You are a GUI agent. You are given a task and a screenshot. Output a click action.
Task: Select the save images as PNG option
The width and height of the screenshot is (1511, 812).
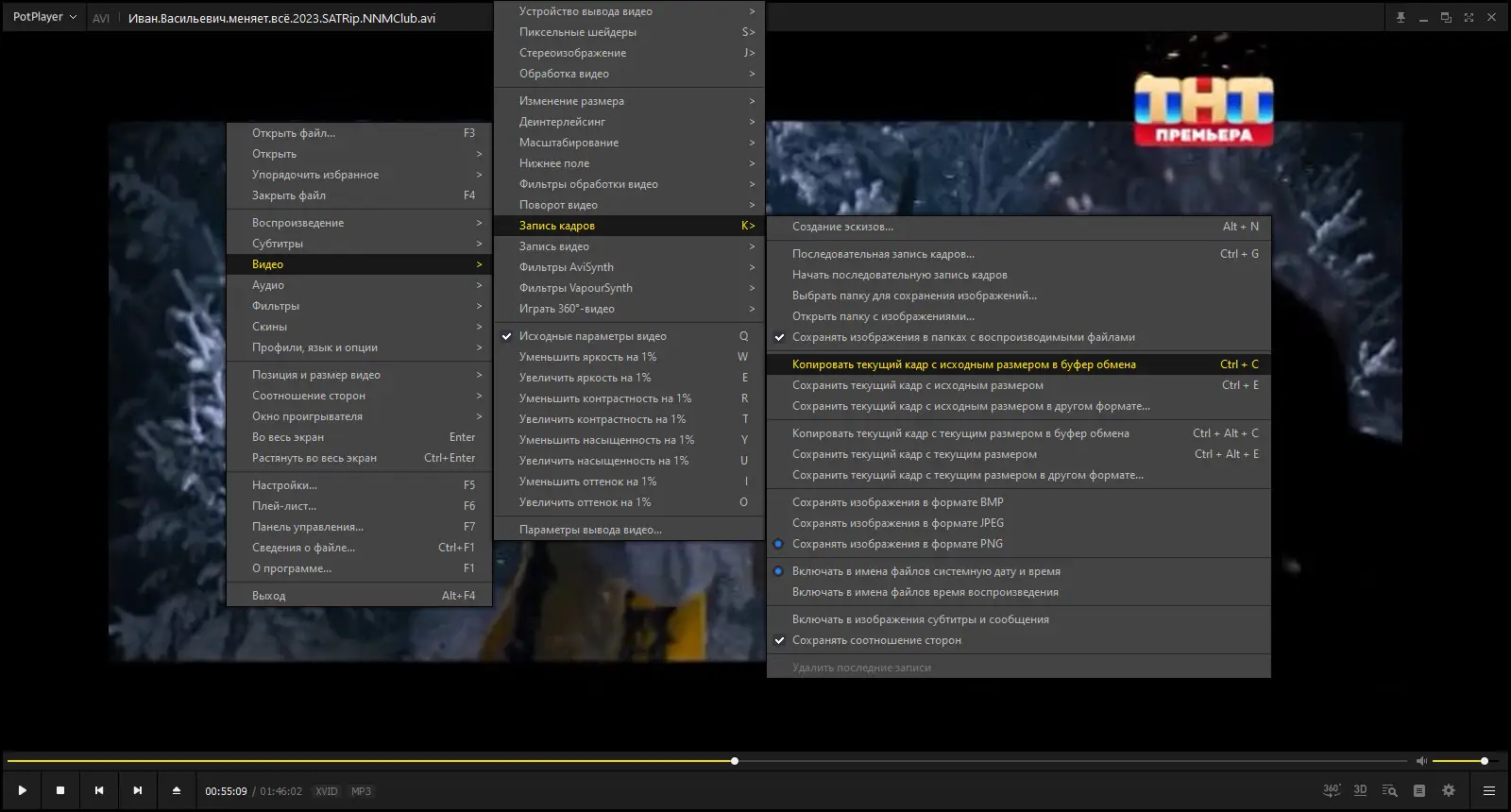pos(897,544)
